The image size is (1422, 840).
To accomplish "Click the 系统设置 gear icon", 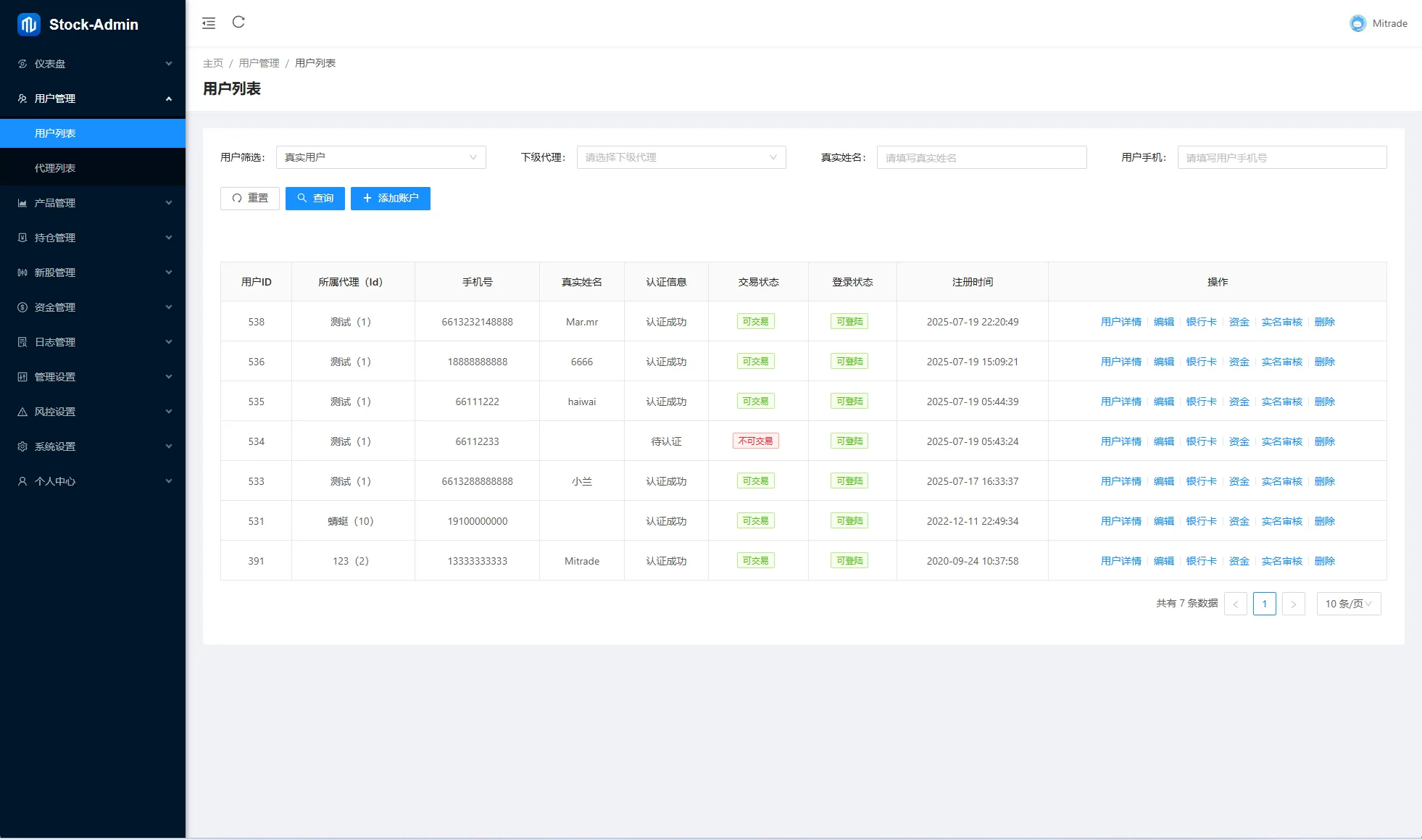I will [x=22, y=446].
